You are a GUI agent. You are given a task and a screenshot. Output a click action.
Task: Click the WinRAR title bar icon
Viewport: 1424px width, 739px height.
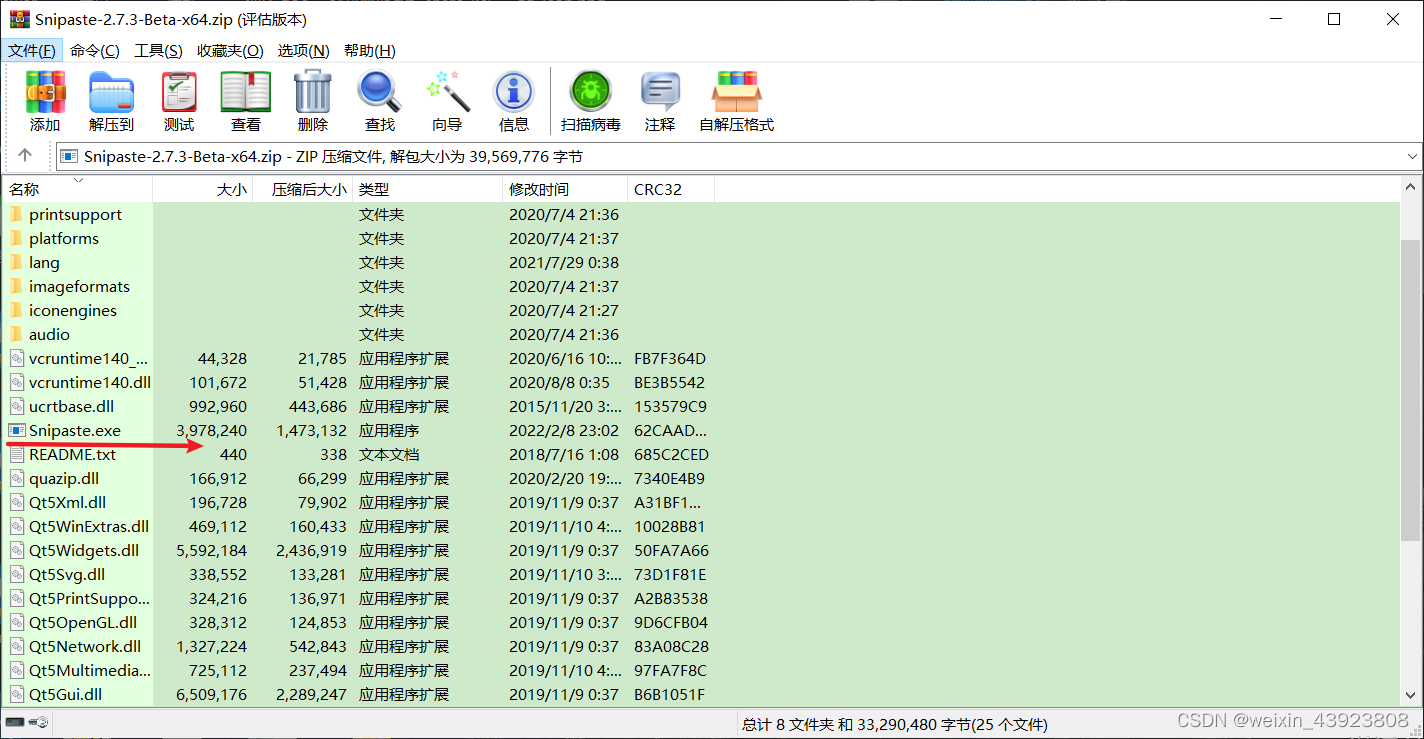pyautogui.click(x=19, y=19)
